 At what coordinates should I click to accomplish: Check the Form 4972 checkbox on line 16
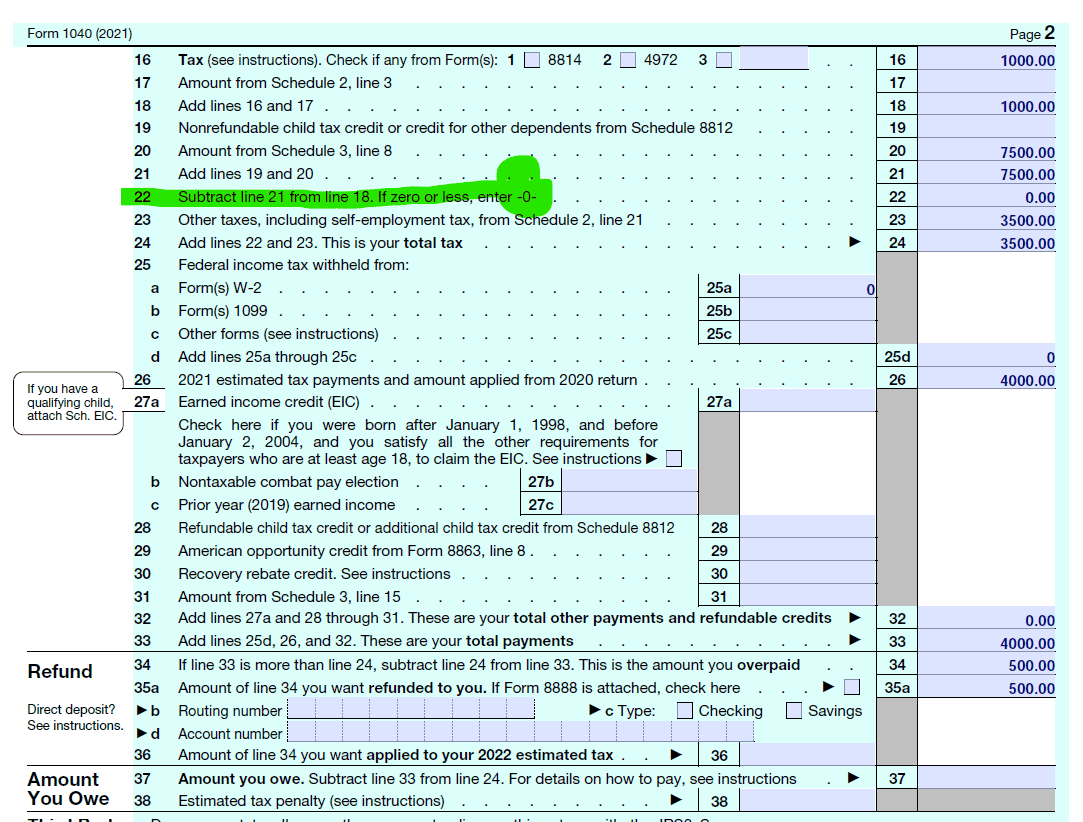(x=627, y=60)
